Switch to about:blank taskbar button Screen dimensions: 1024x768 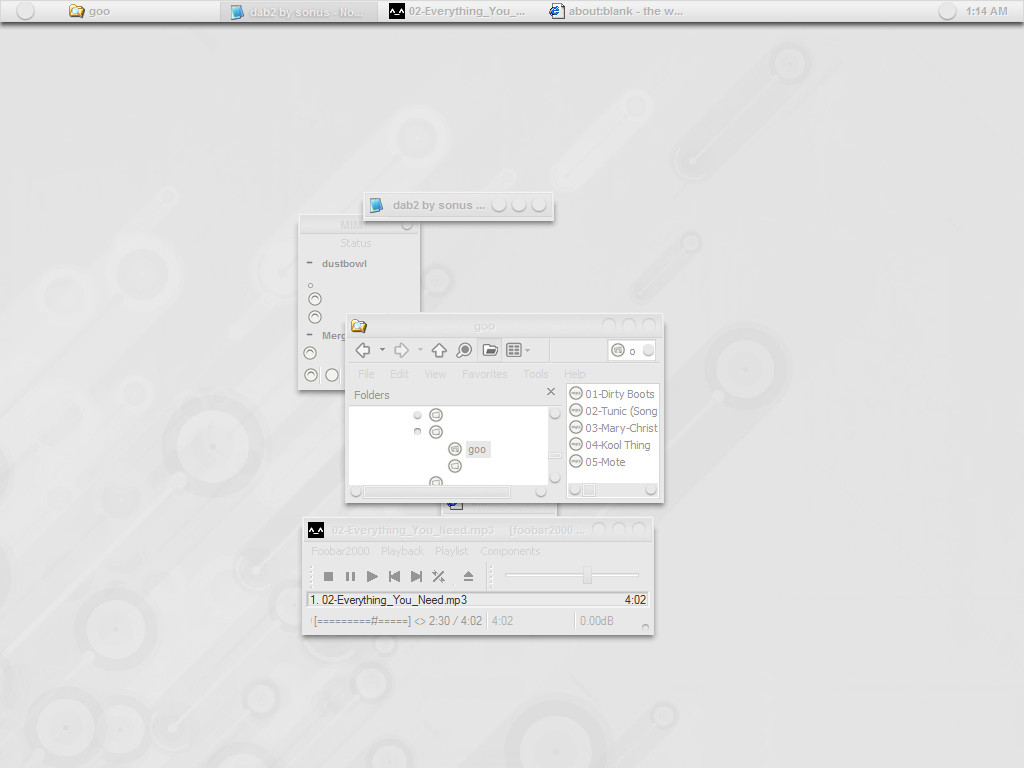click(616, 11)
